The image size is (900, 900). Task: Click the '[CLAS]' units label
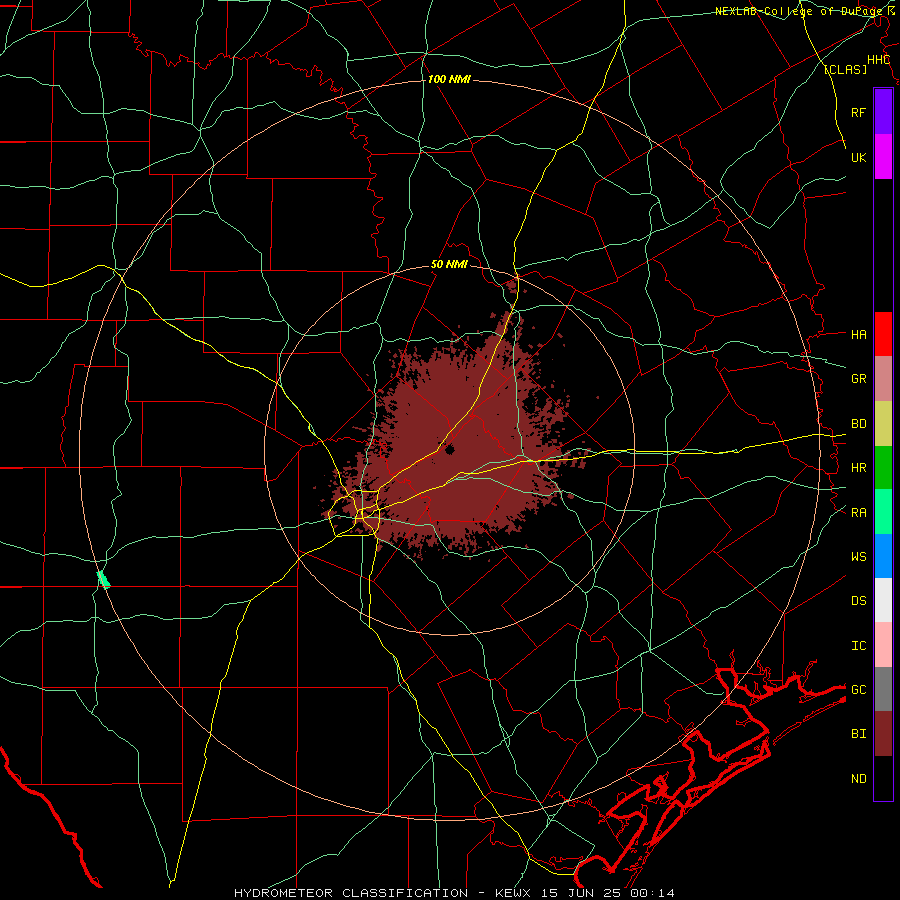click(845, 69)
